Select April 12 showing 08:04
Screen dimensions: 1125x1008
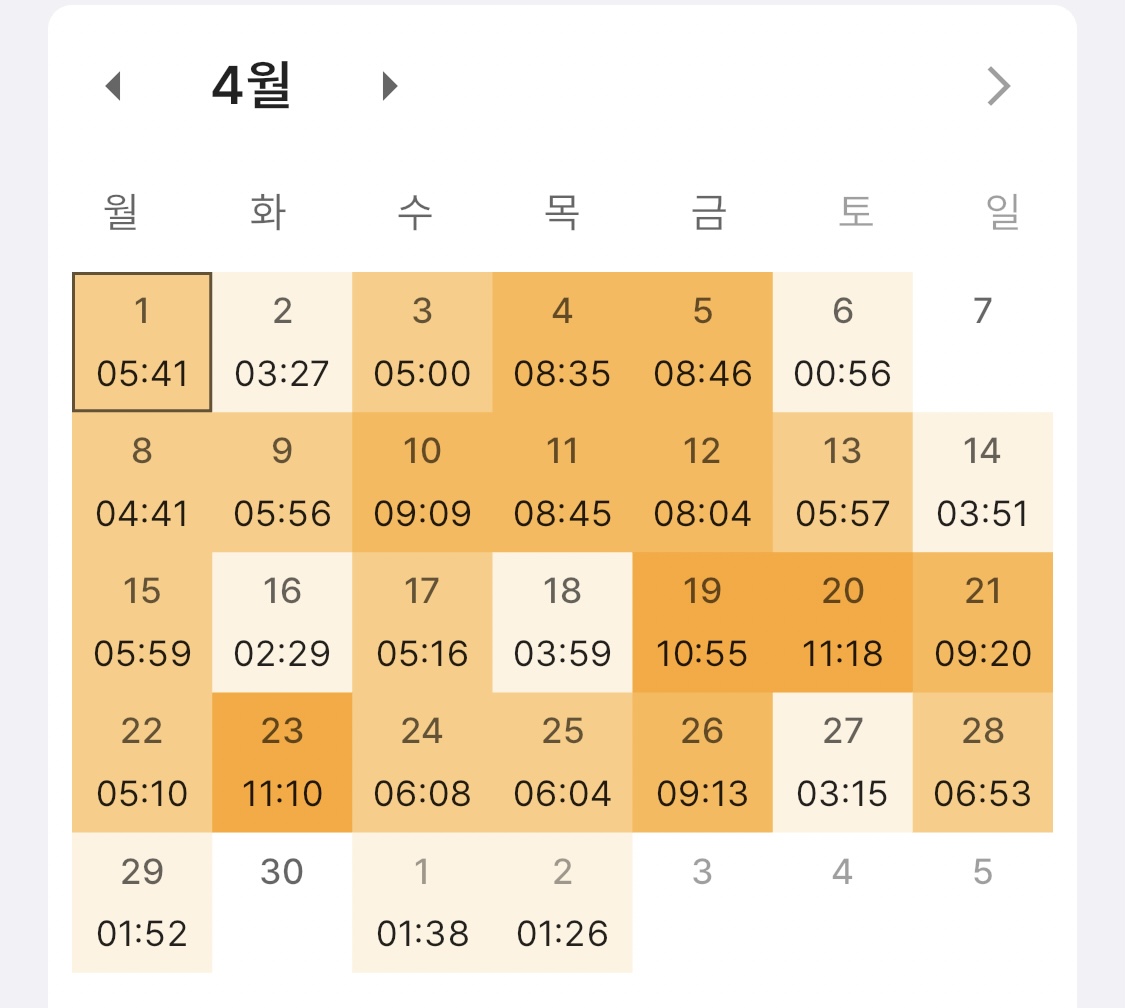click(702, 482)
